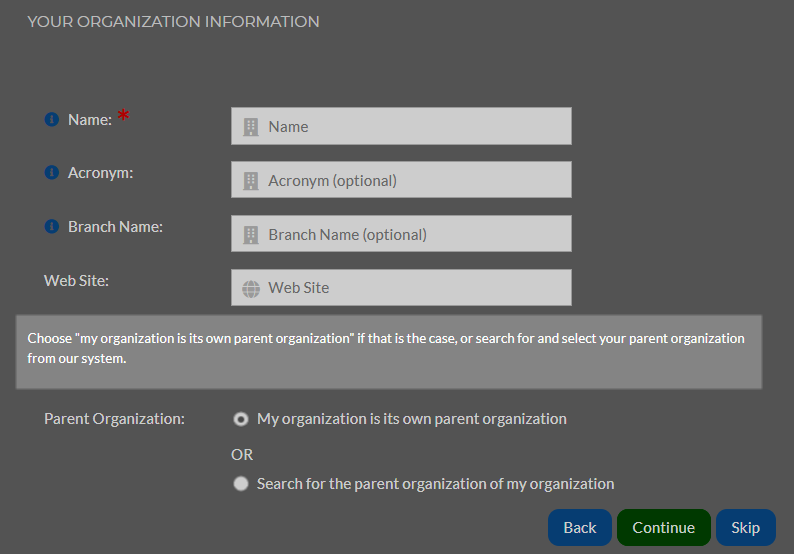Image resolution: width=794 pixels, height=554 pixels.
Task: Click the red required asterisk next to Name
Action: 123,116
